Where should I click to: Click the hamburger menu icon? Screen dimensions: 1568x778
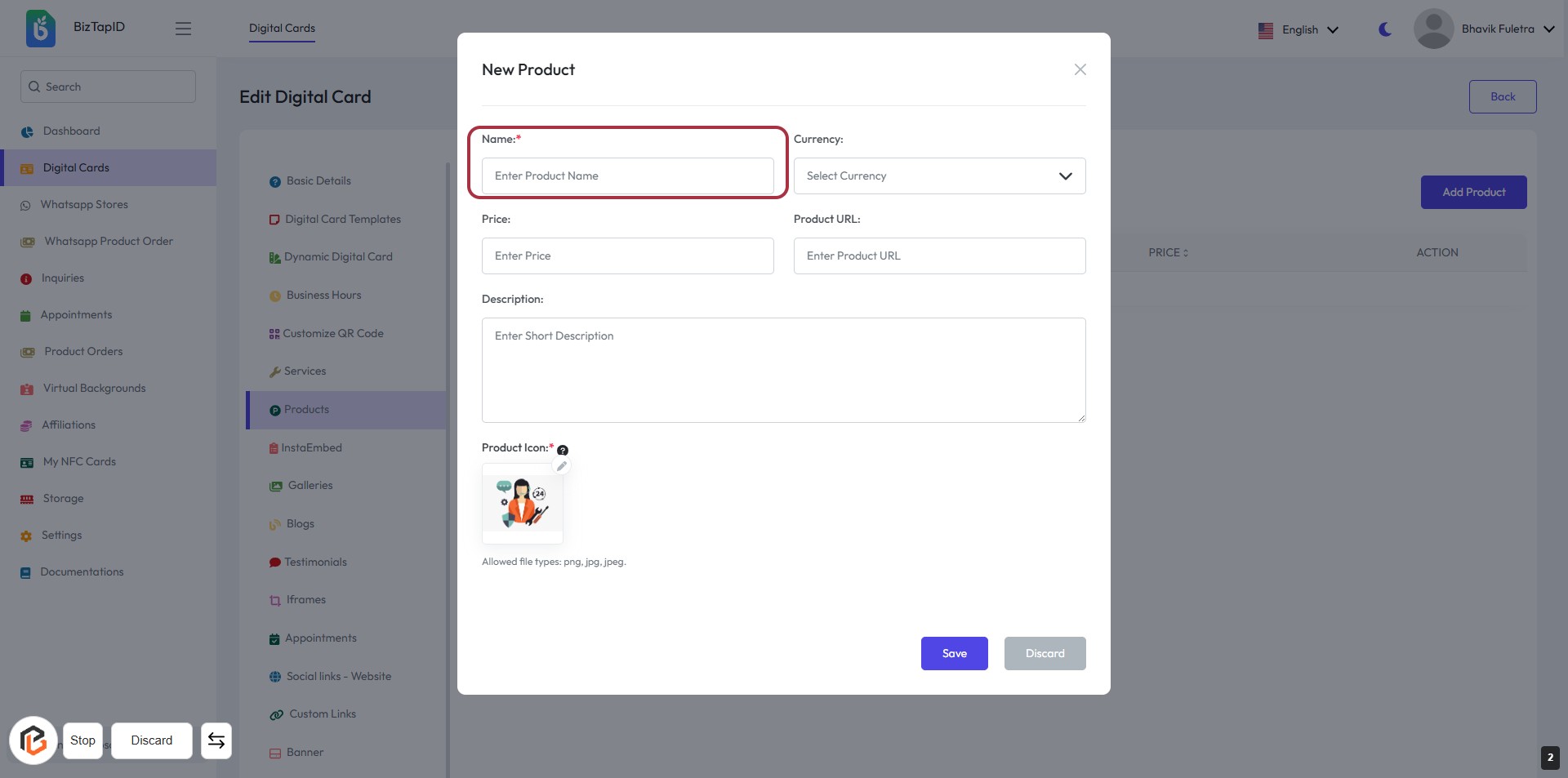tap(183, 29)
